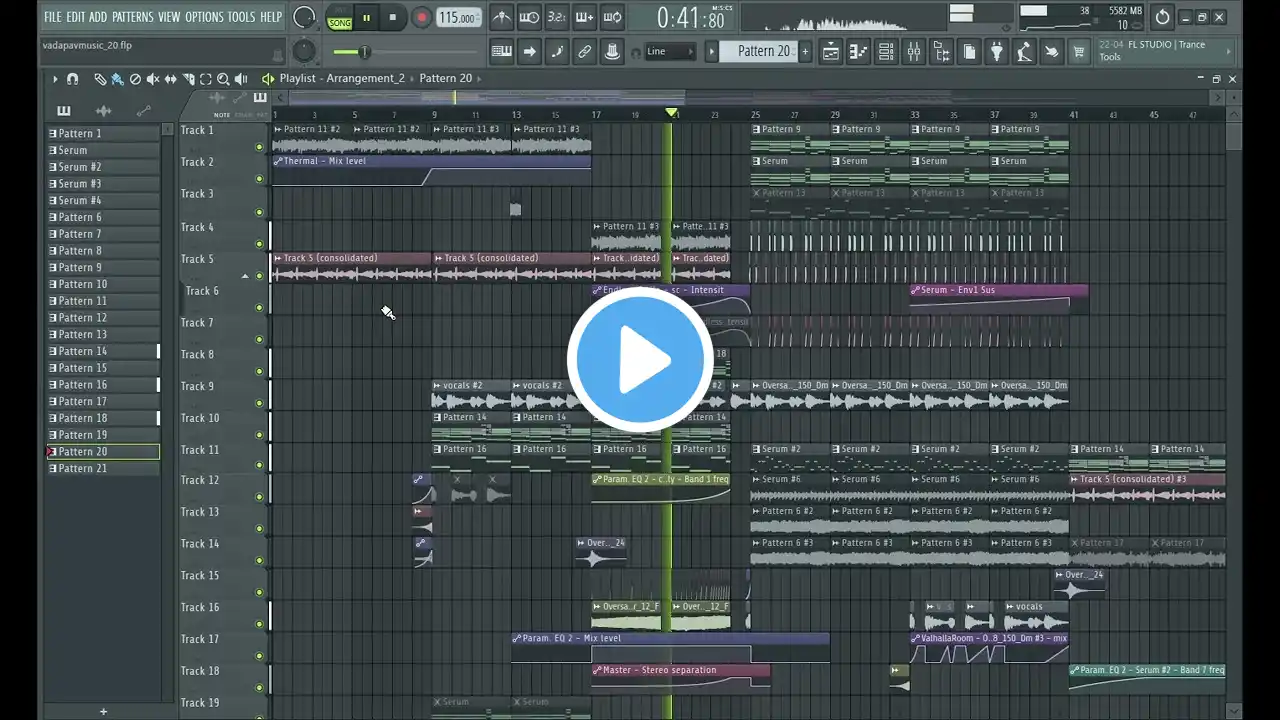The height and width of the screenshot is (720, 1280).
Task: Toggle Track 10 mute switch
Action: point(259,435)
